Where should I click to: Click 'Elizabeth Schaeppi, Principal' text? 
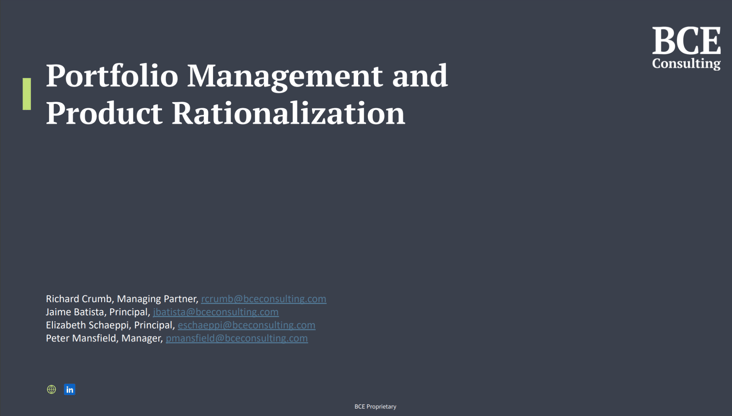point(110,325)
